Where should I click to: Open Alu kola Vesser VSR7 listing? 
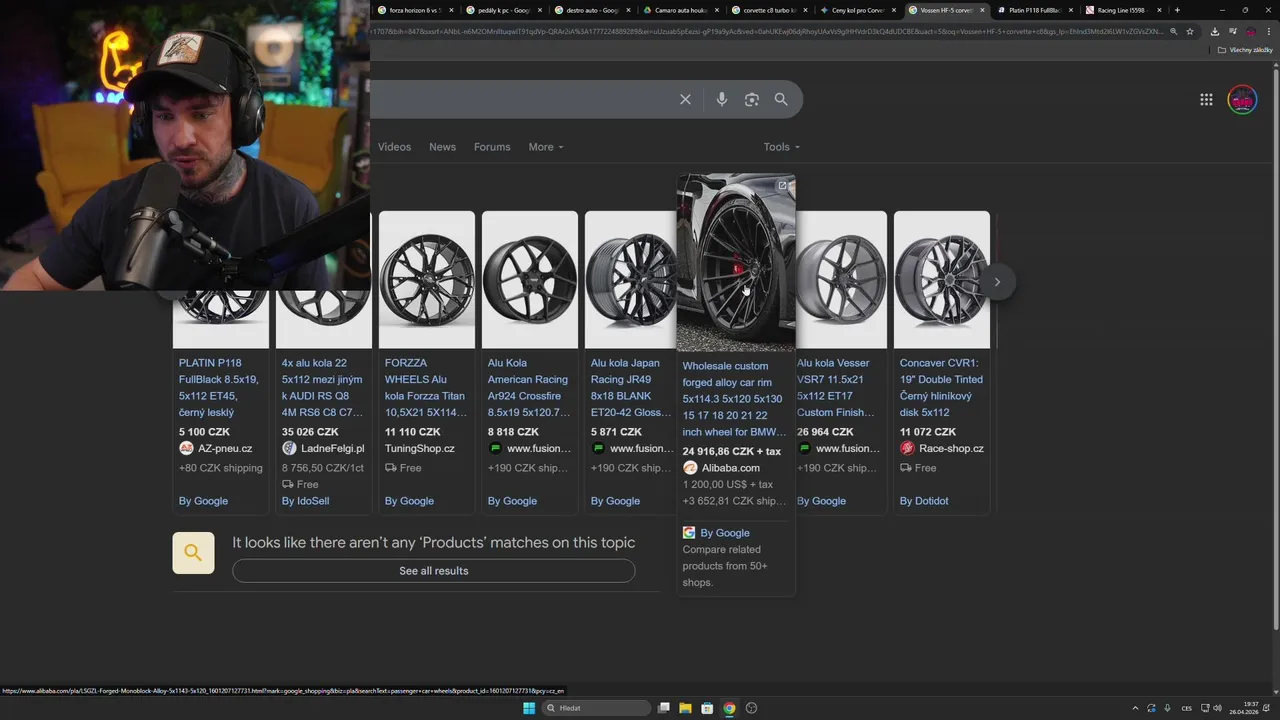click(836, 388)
